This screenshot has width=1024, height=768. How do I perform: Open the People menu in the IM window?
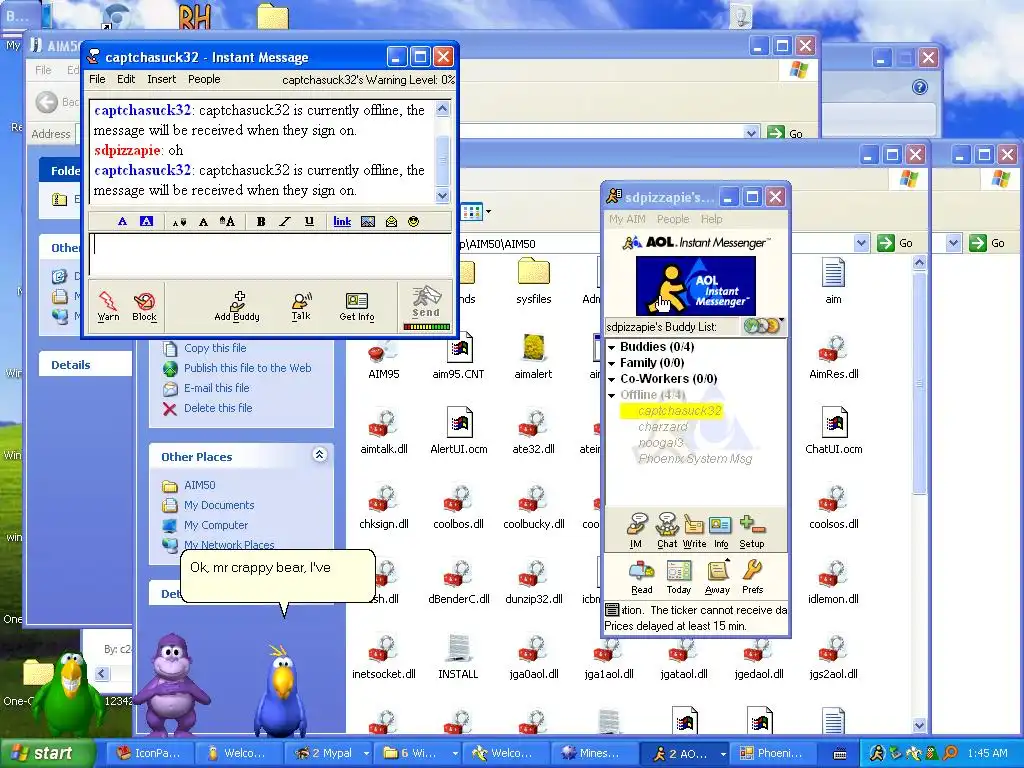click(204, 79)
